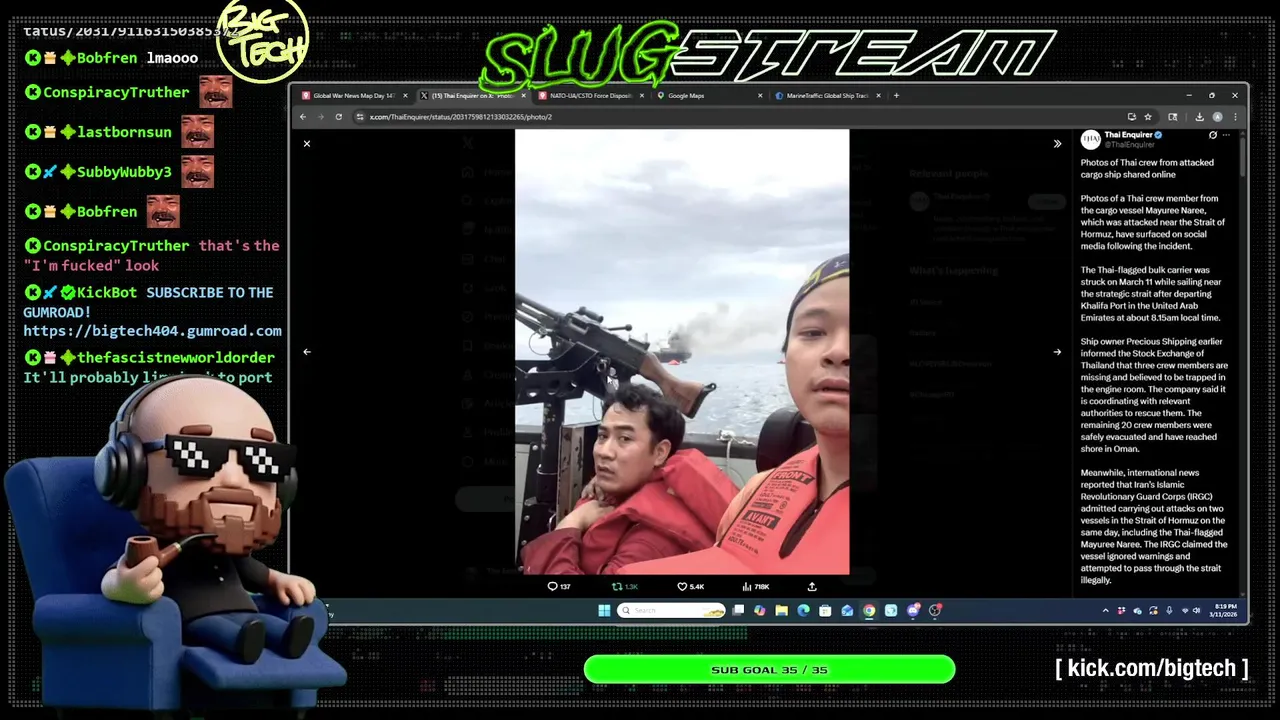The width and height of the screenshot is (1280, 720).
Task: Collapse the tweet sidebar with double chevron
Action: (x=1057, y=144)
